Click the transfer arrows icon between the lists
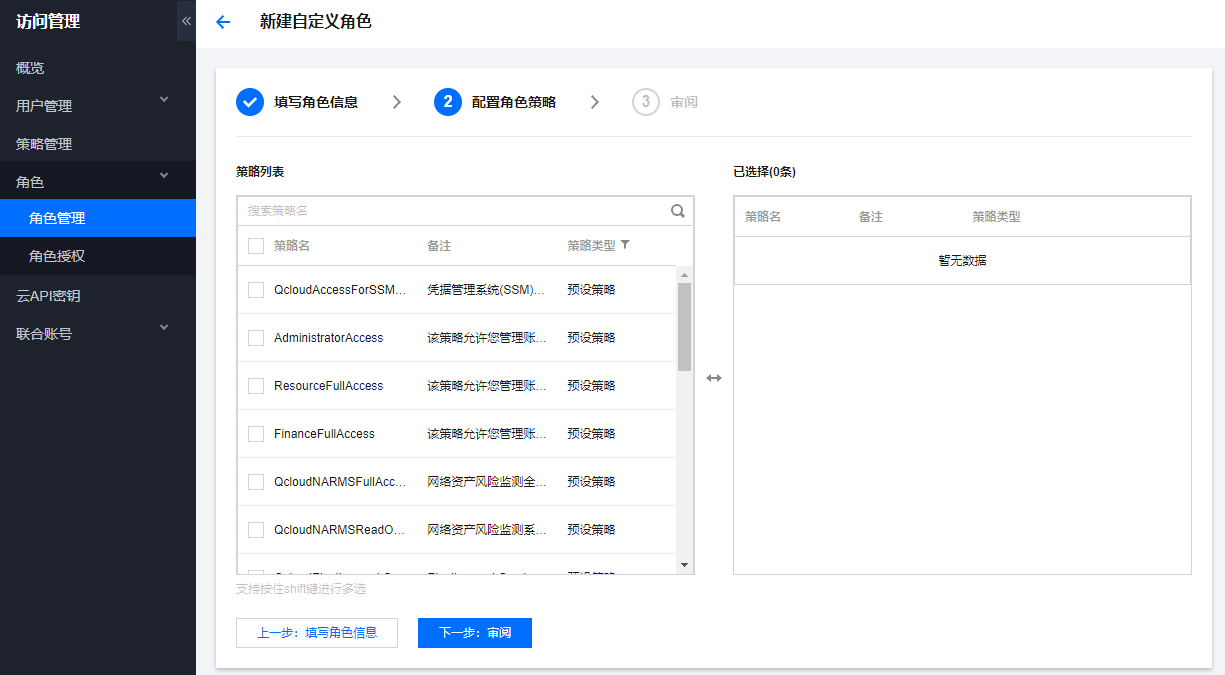1225x675 pixels. click(714, 378)
